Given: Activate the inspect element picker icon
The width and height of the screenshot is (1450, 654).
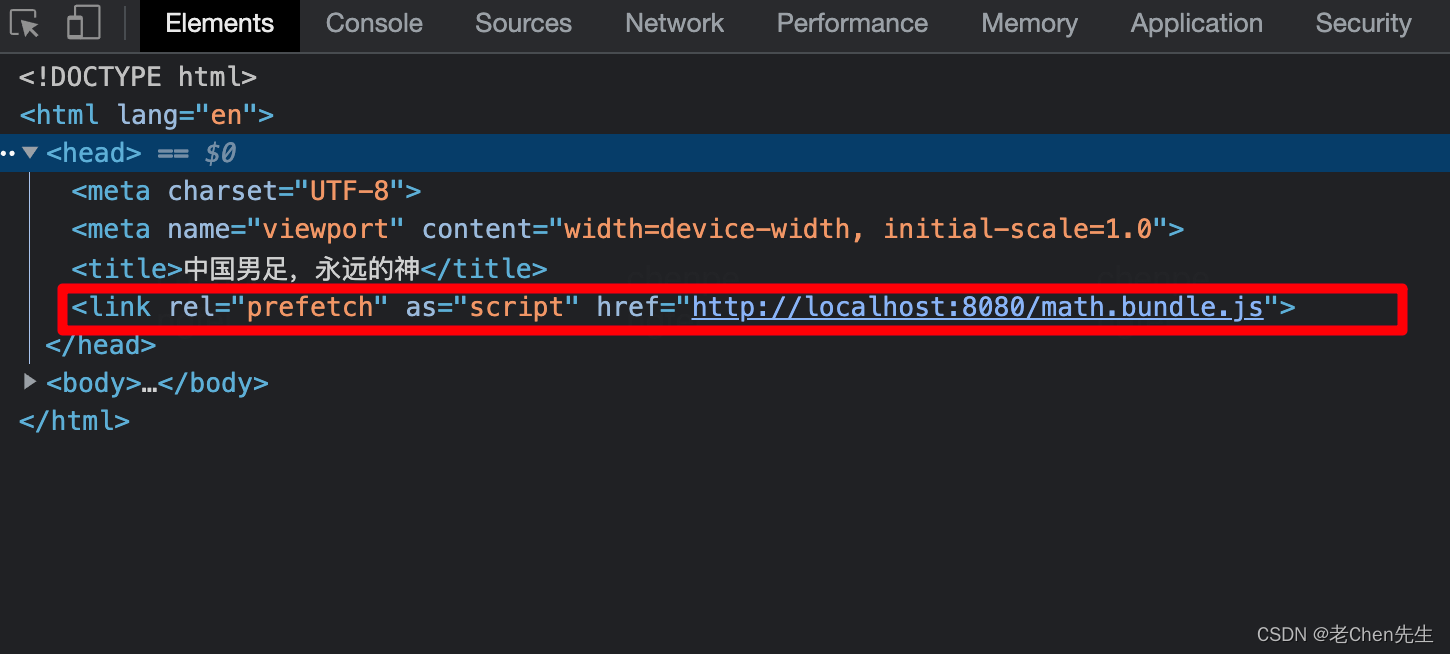Looking at the screenshot, I should coord(25,23).
